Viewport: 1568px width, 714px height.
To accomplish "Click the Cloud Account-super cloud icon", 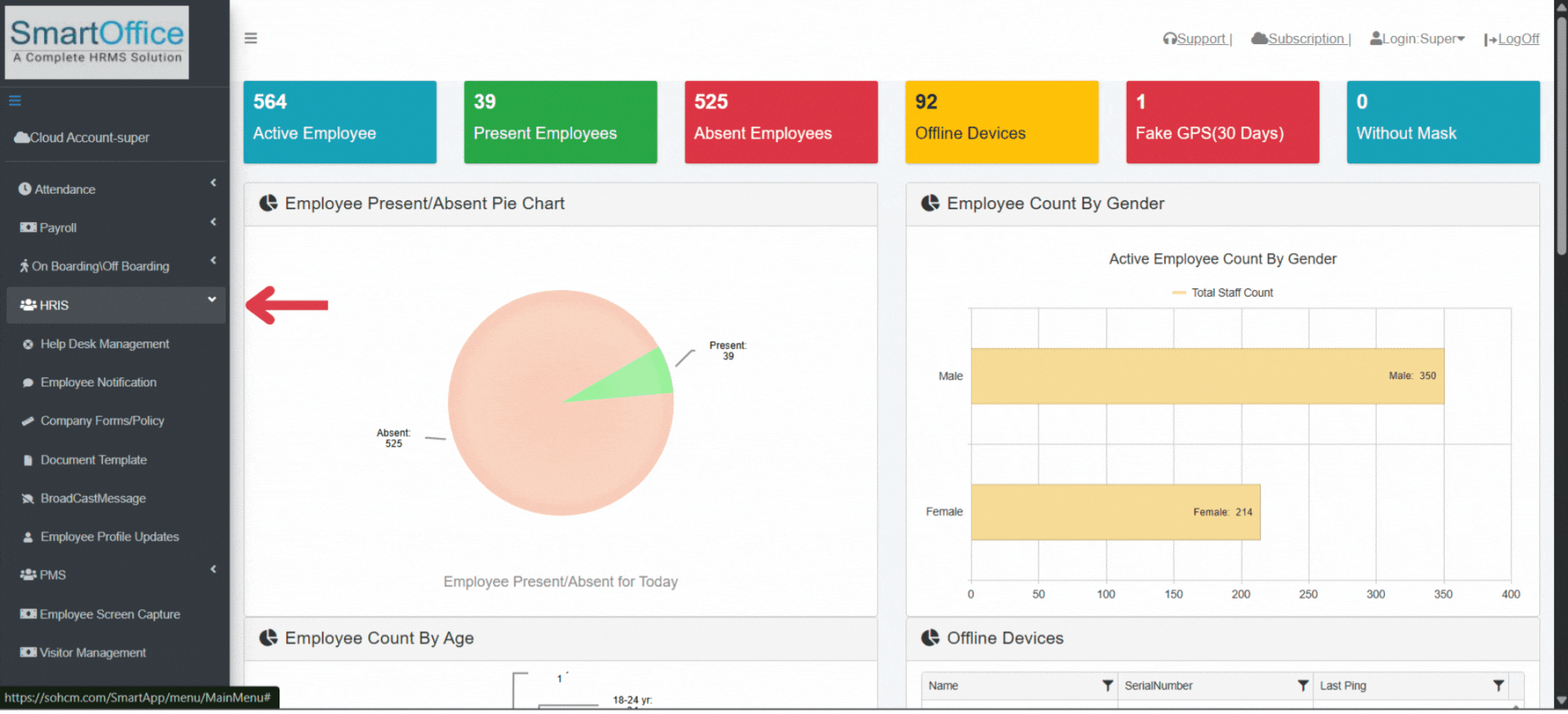I will pos(21,138).
